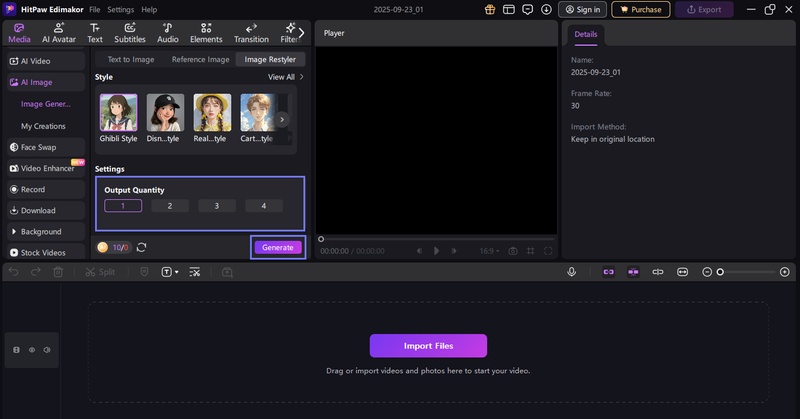Switch to the Text tab
800x419 pixels.
pyautogui.click(x=95, y=33)
